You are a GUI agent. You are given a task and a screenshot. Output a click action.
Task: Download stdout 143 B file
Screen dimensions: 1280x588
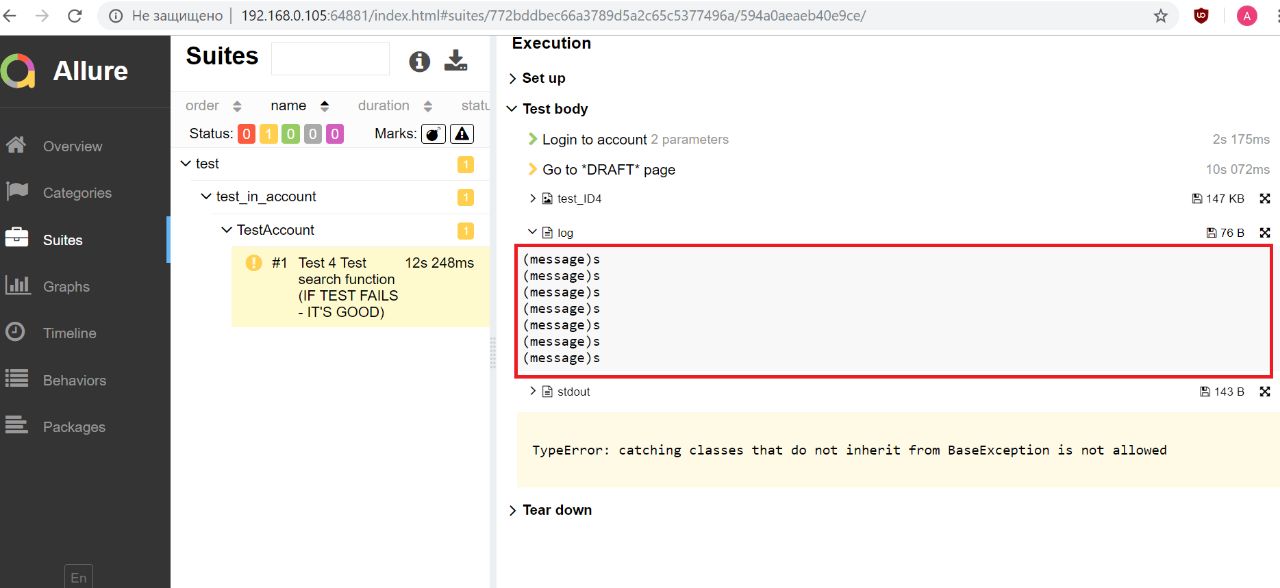[1222, 392]
